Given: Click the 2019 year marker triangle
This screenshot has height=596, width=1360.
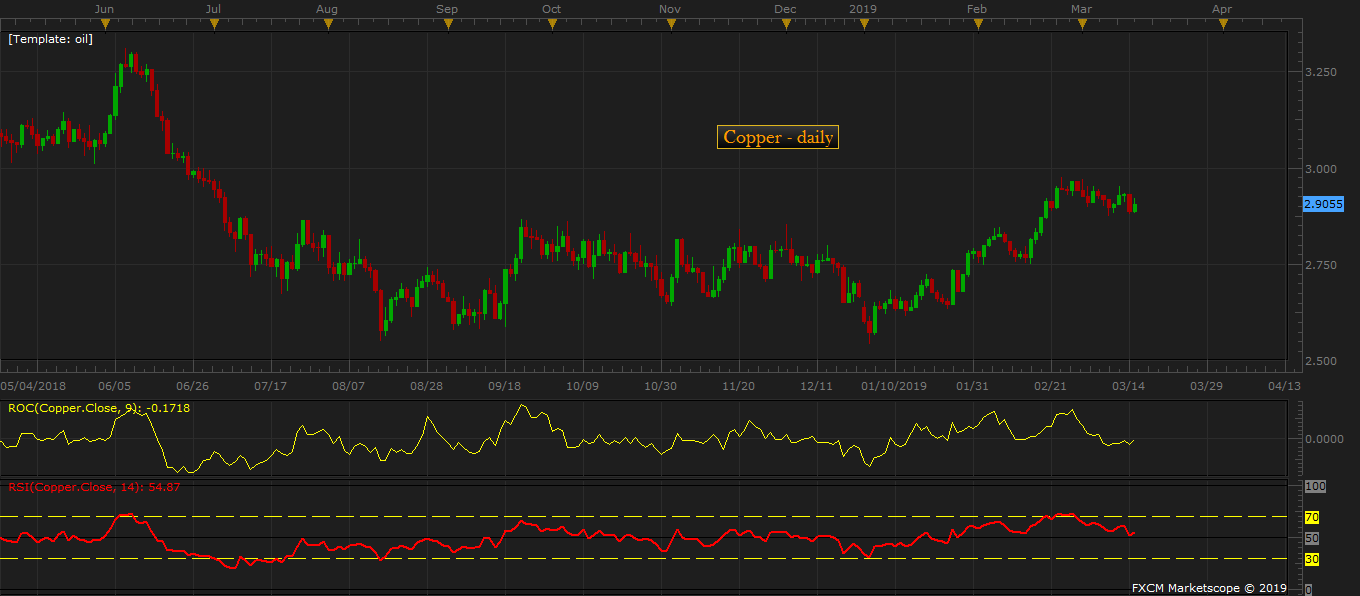Looking at the screenshot, I should pos(864,25).
